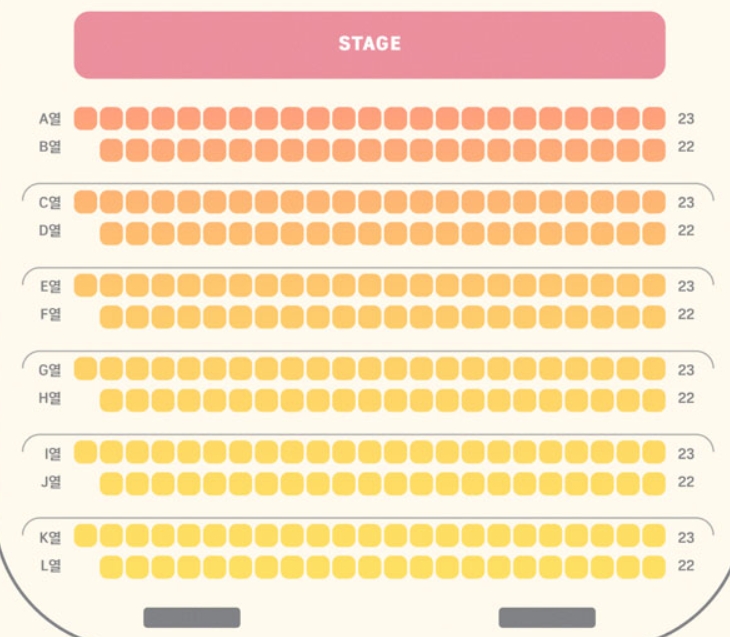
Task: Click the pink STAGE area
Action: click(370, 45)
